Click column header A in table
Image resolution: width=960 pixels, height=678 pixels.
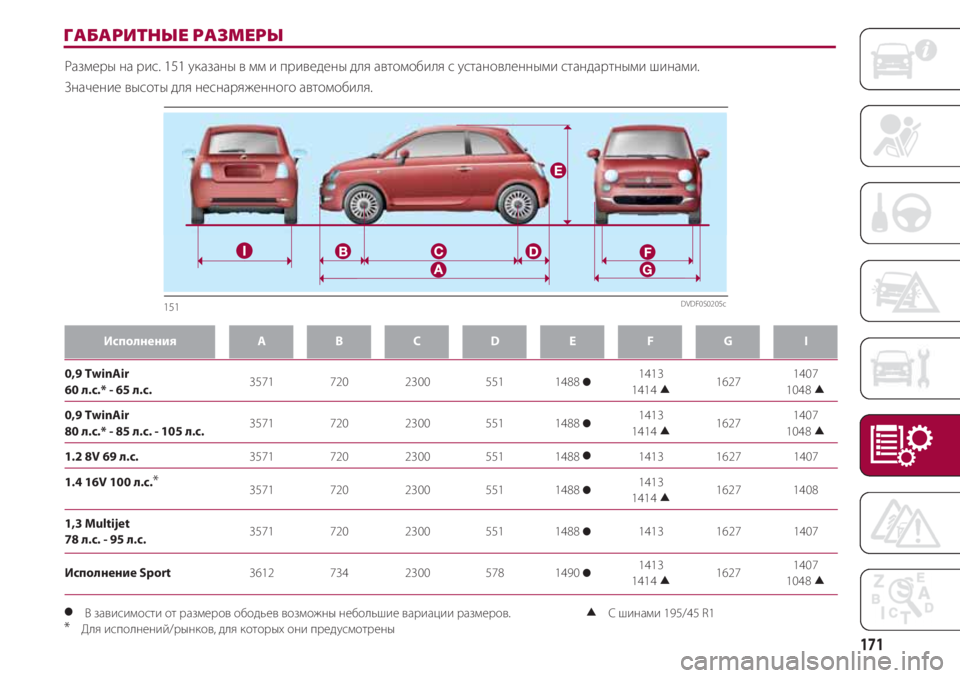[x=261, y=341]
